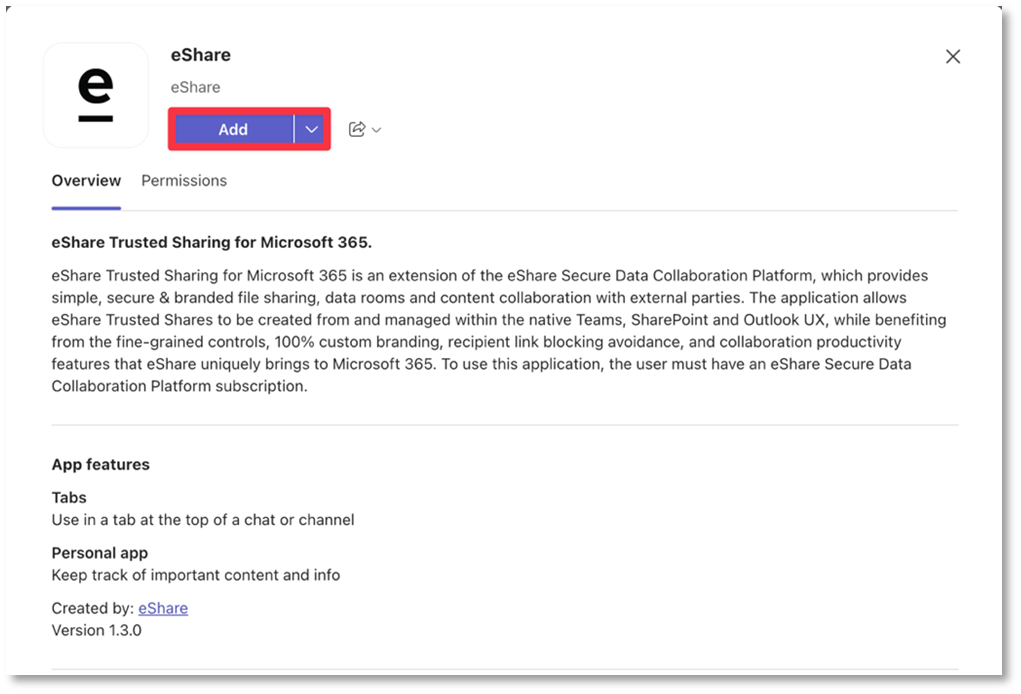Click the eShare app logo
This screenshot has height=694, width=1021.
pos(96,95)
